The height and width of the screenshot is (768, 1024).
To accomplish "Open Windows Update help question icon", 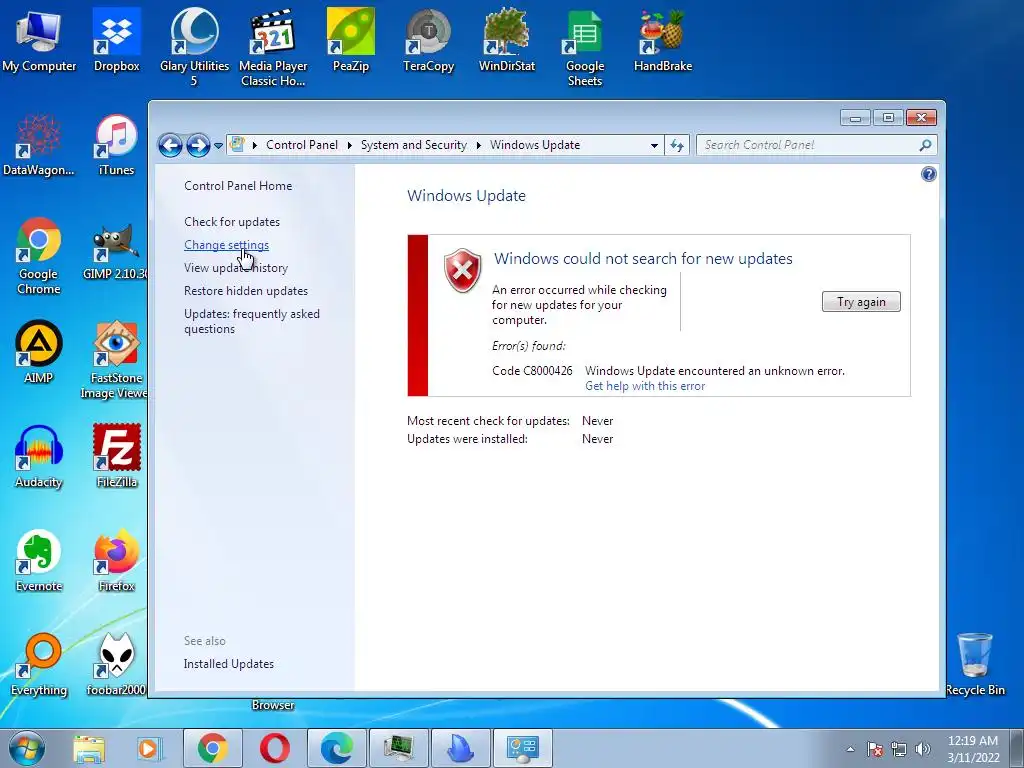I will point(928,174).
